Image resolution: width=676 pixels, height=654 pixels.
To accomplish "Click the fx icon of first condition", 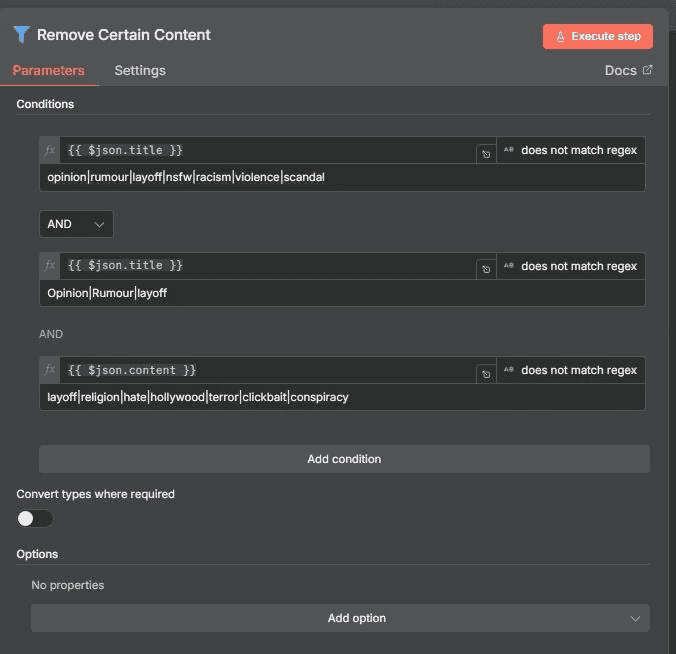I will coord(50,150).
